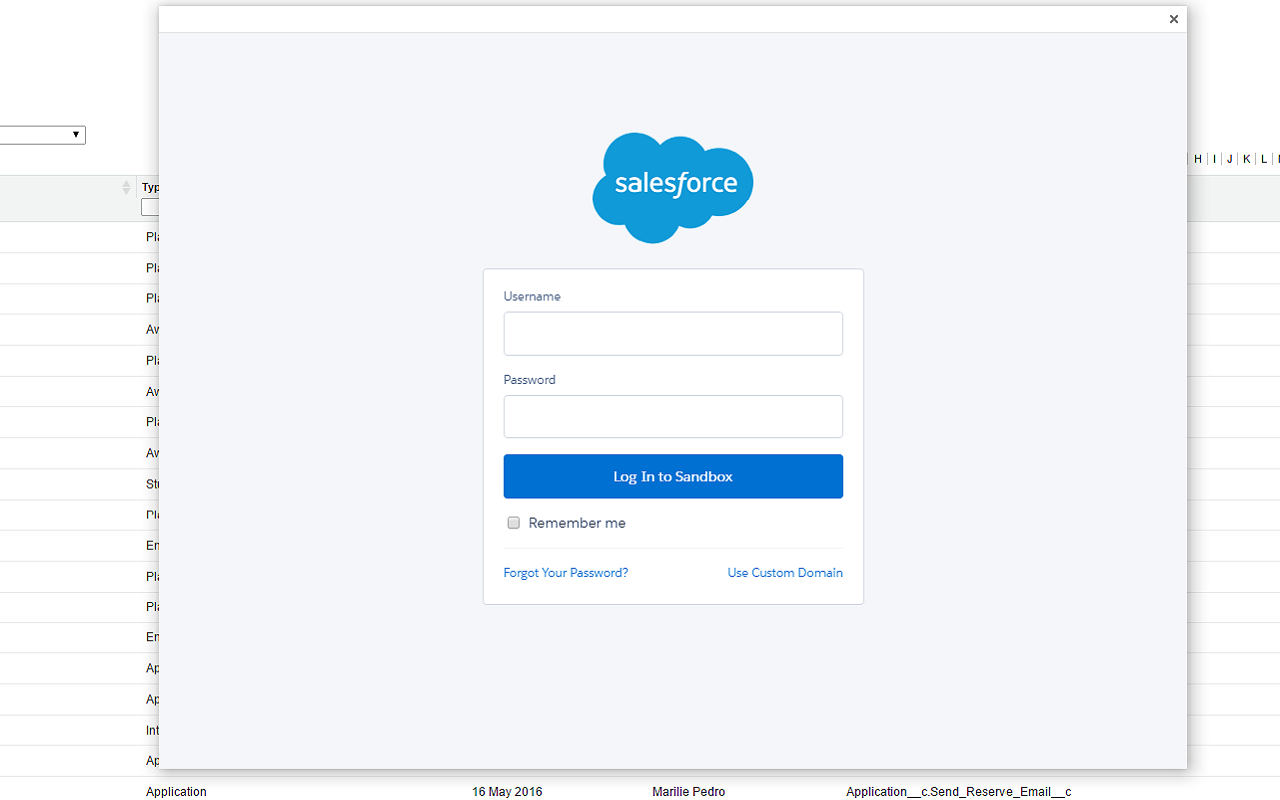Jump to entries starting with K
This screenshot has height=800, width=1280.
pyautogui.click(x=1246, y=159)
